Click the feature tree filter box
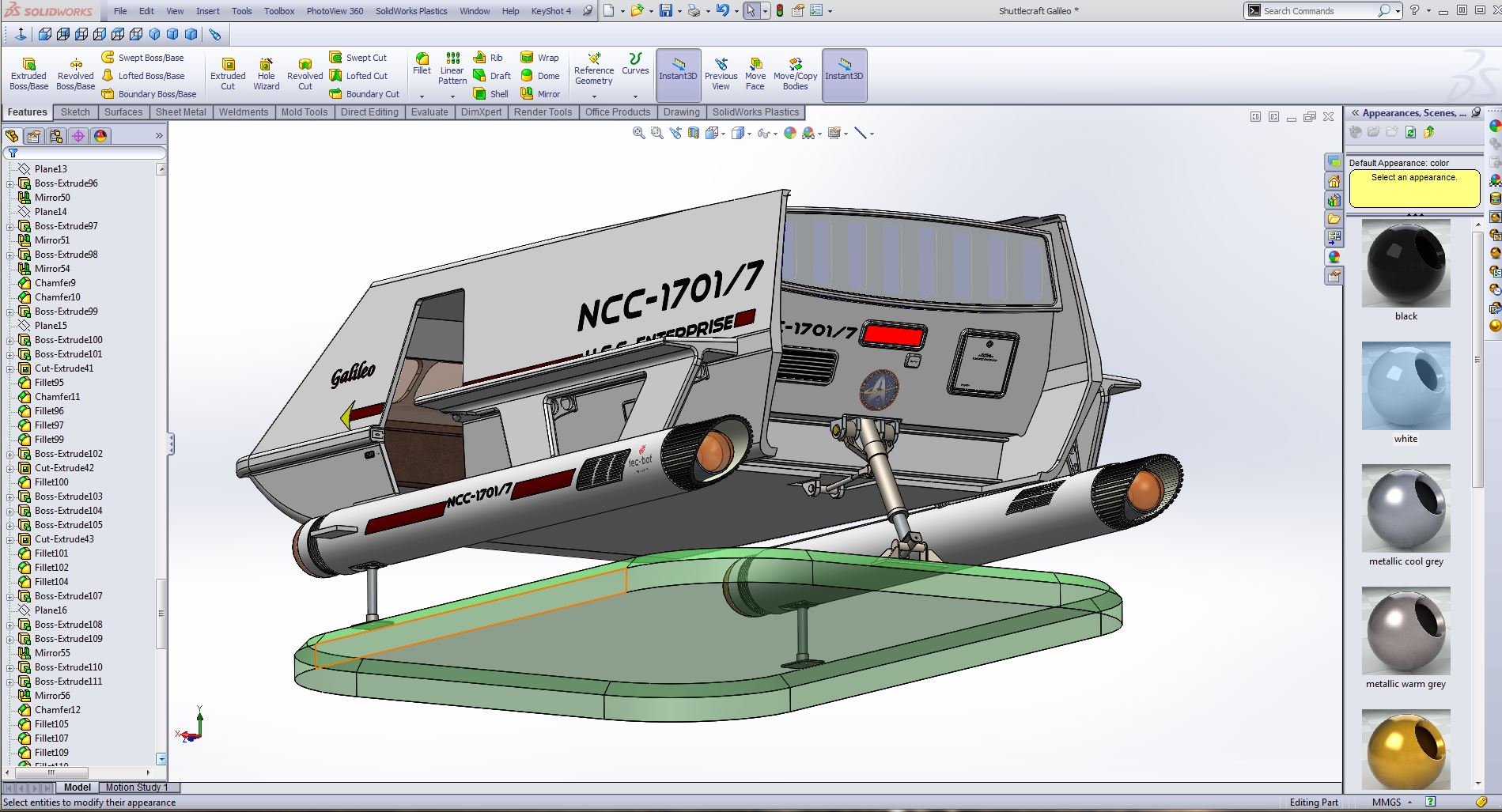The height and width of the screenshot is (812, 1502). (85, 153)
